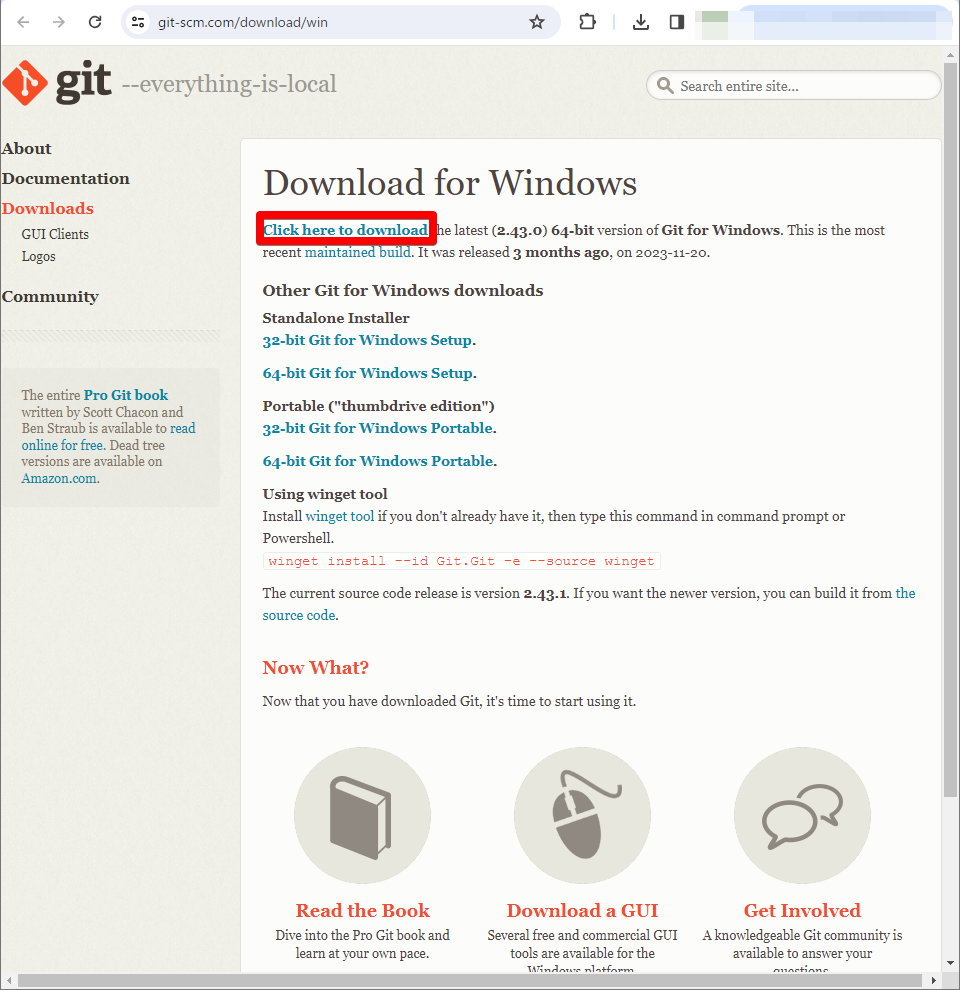
Task: Open the Community section
Action: 50,297
